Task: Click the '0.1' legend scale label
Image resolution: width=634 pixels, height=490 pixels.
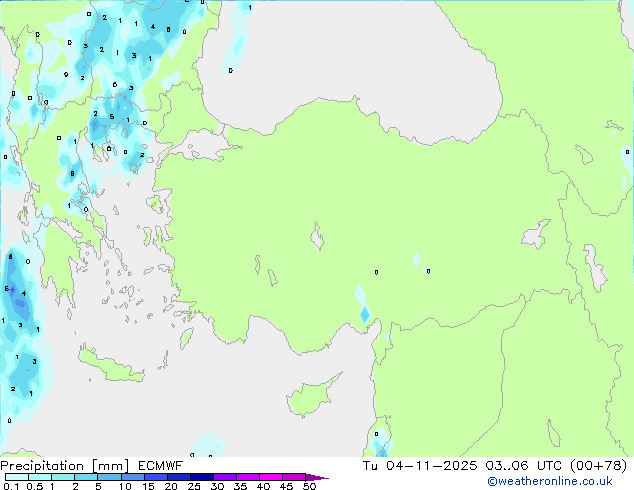Action: click(x=11, y=486)
